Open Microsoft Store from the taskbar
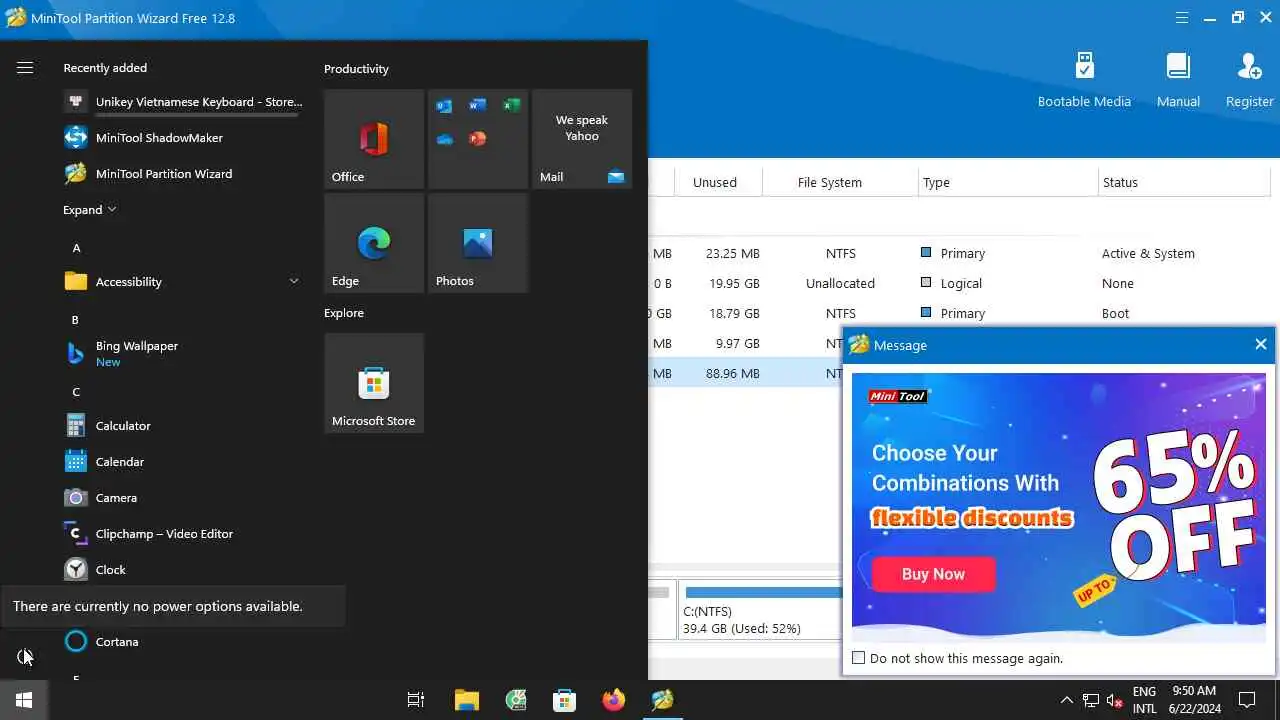Image resolution: width=1280 pixels, height=720 pixels. point(565,700)
